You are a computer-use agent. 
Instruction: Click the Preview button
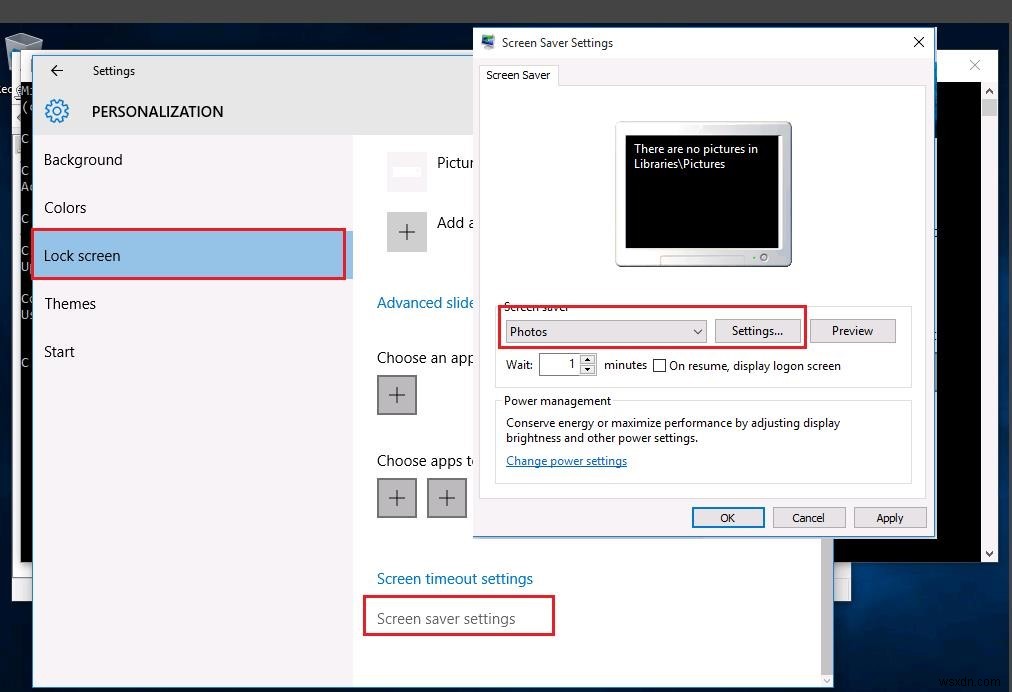coord(852,331)
